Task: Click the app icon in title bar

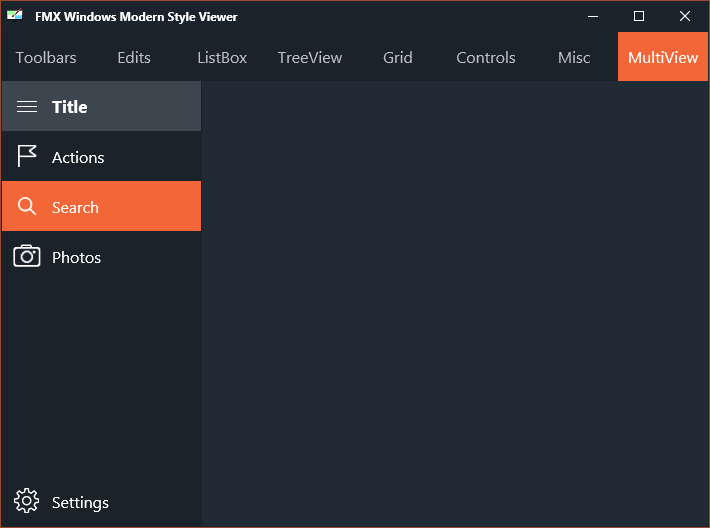Action: point(14,15)
